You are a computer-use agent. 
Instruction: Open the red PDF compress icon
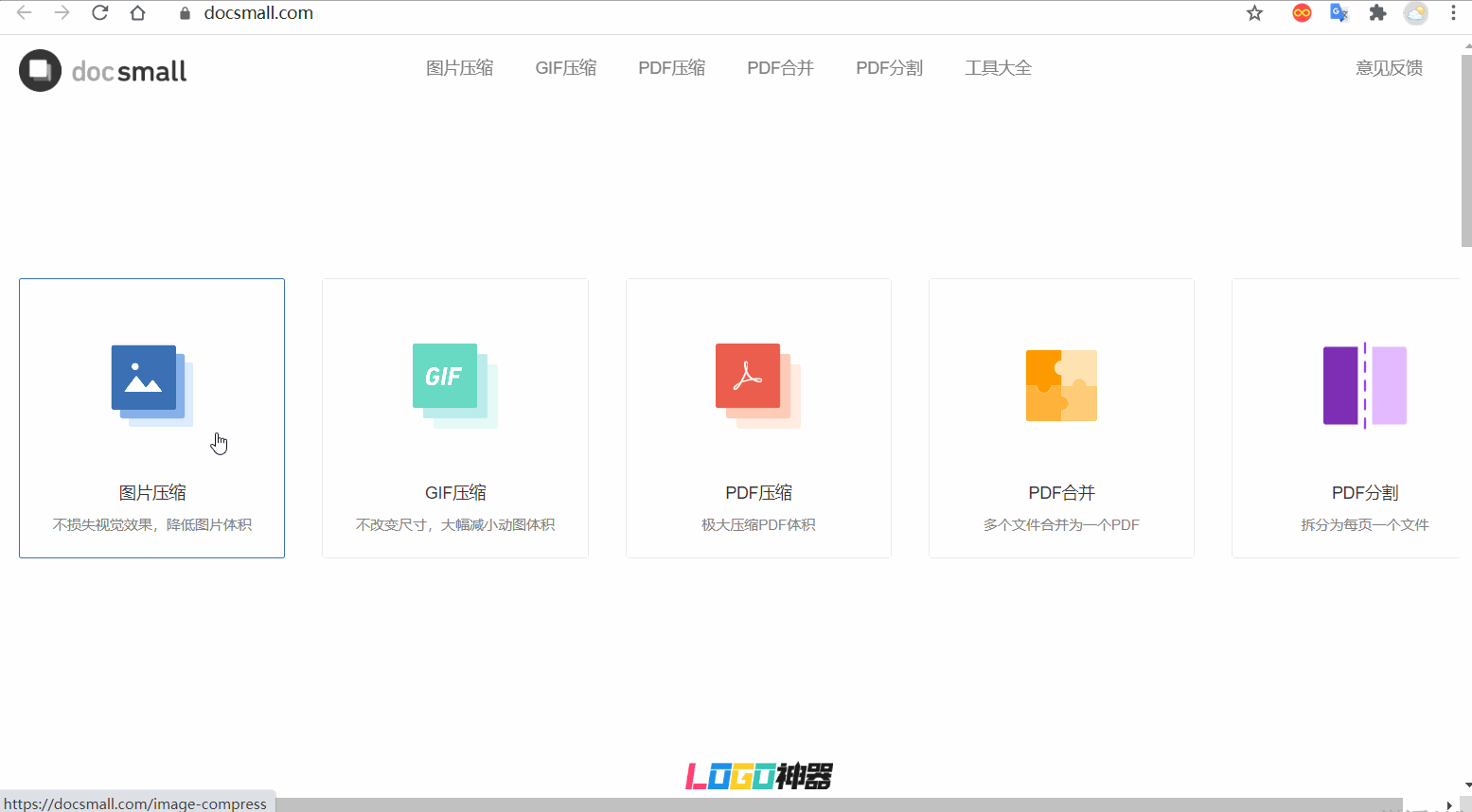pos(758,385)
